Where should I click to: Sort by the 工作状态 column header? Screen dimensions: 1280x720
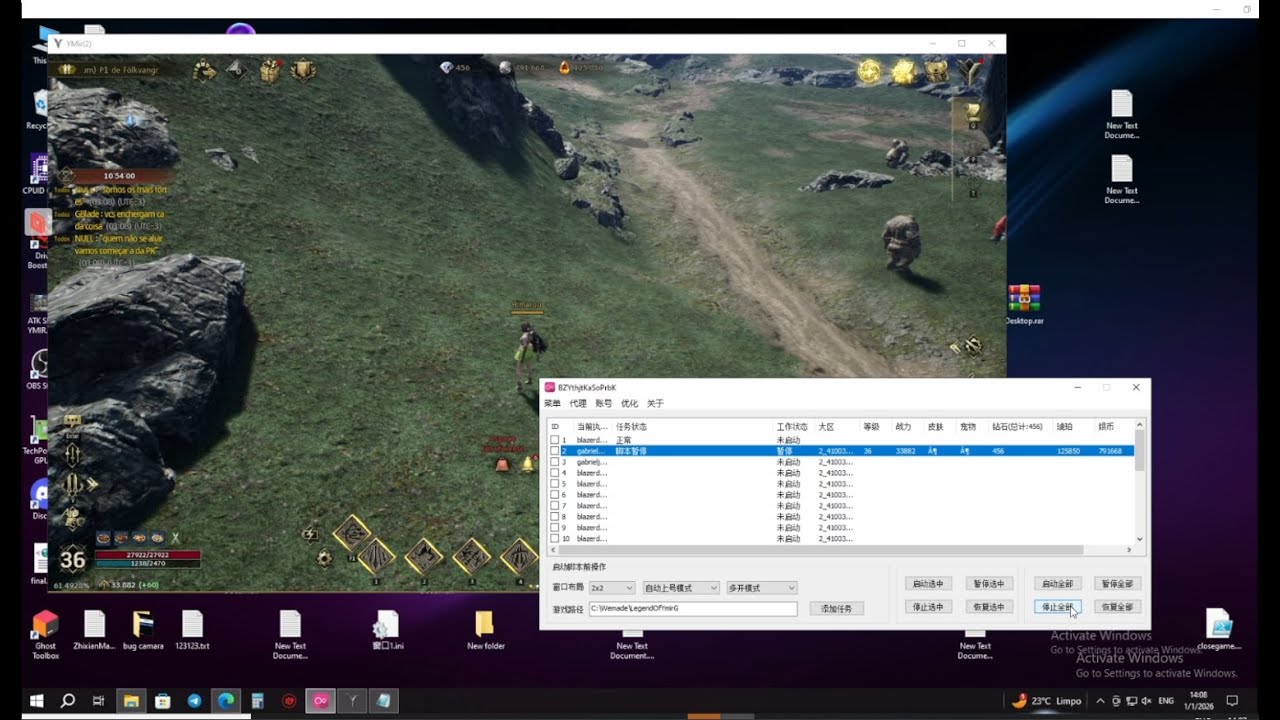(794, 427)
